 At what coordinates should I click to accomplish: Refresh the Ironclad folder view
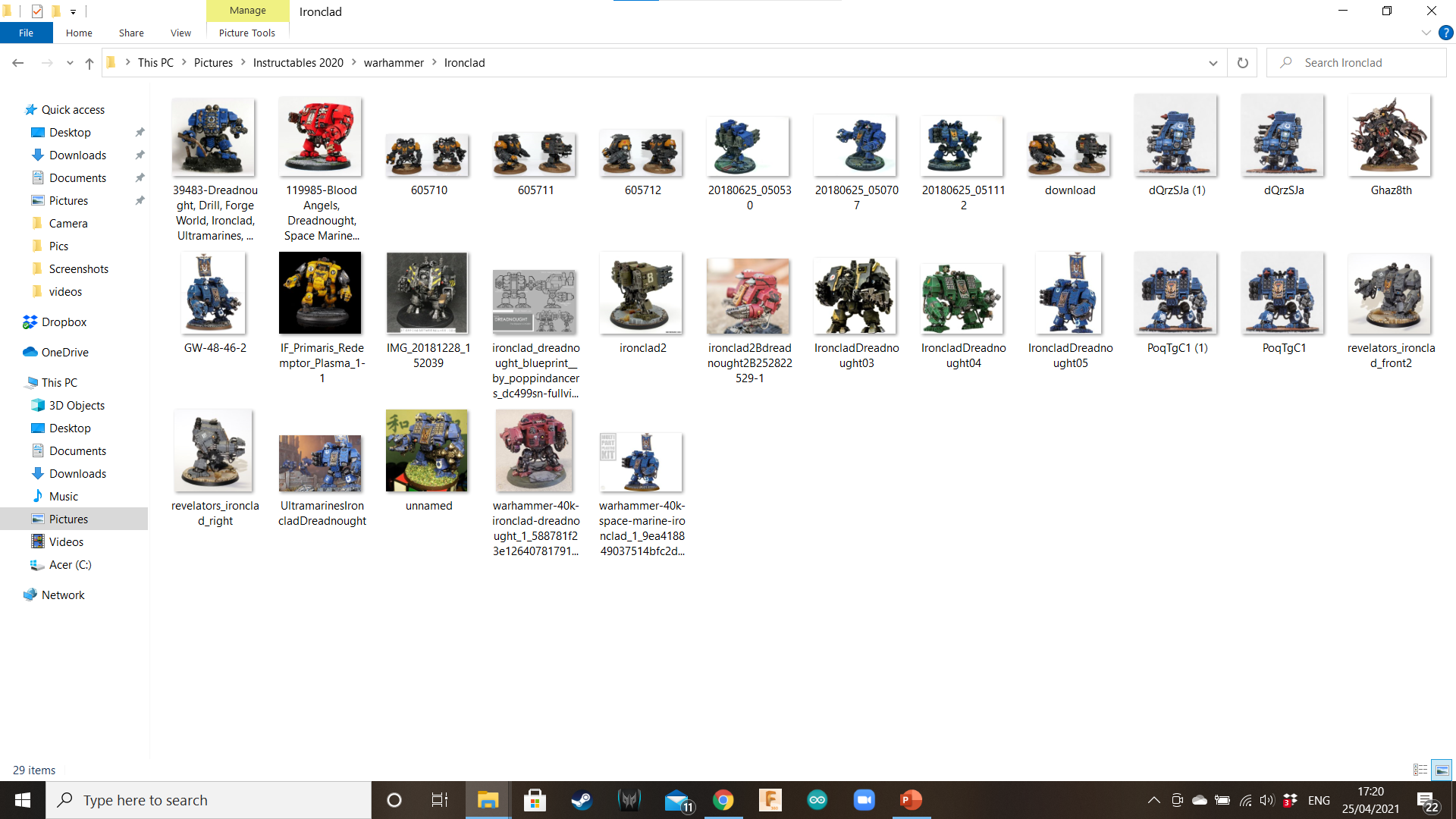point(1242,62)
